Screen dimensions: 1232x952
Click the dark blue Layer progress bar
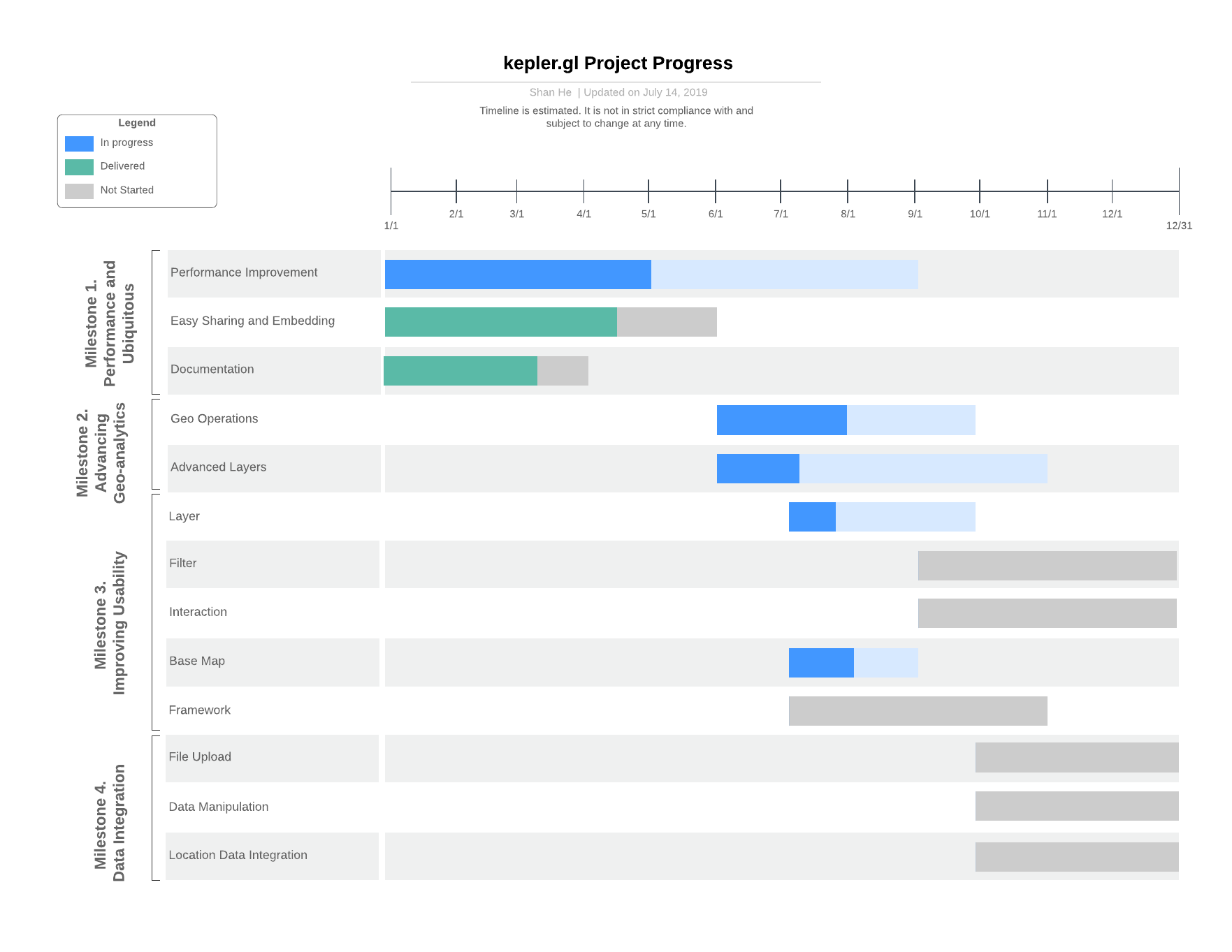(812, 517)
